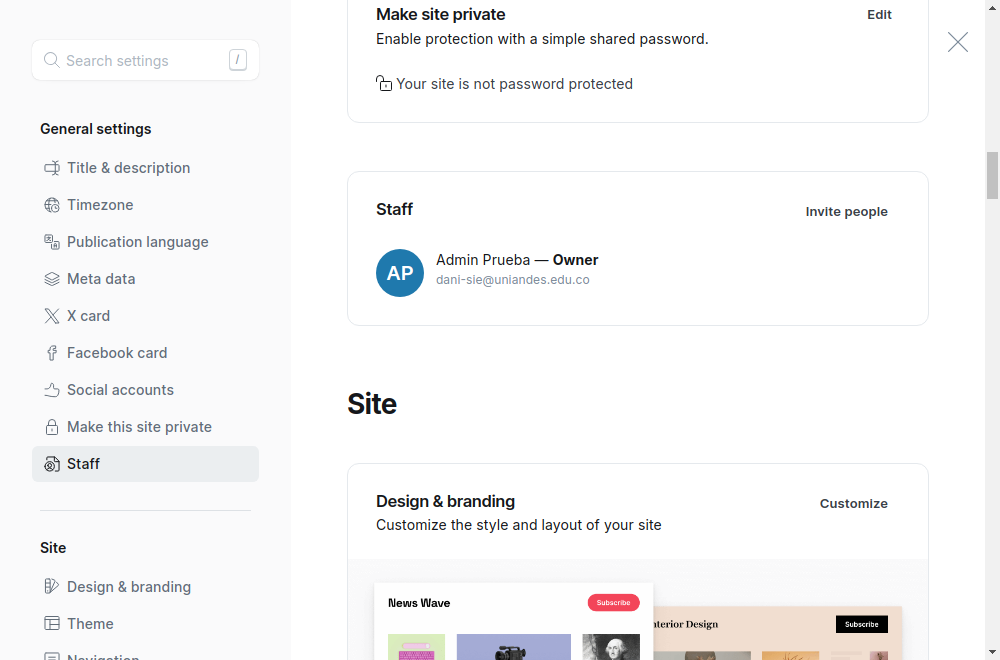Select the Staff sidebar item
1000x660 pixels.
145,464
